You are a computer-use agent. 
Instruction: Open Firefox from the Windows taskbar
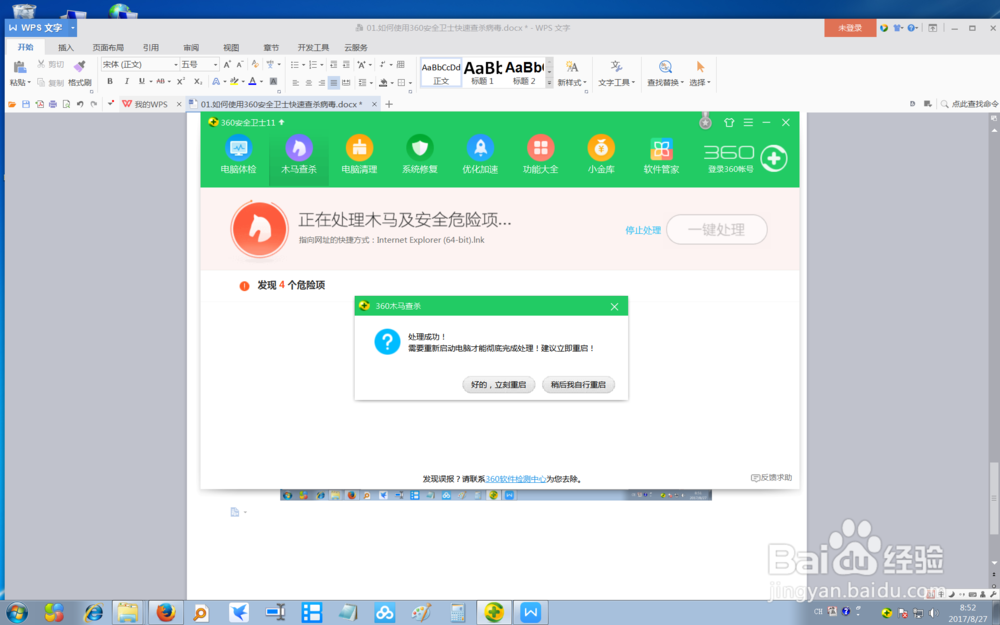166,613
